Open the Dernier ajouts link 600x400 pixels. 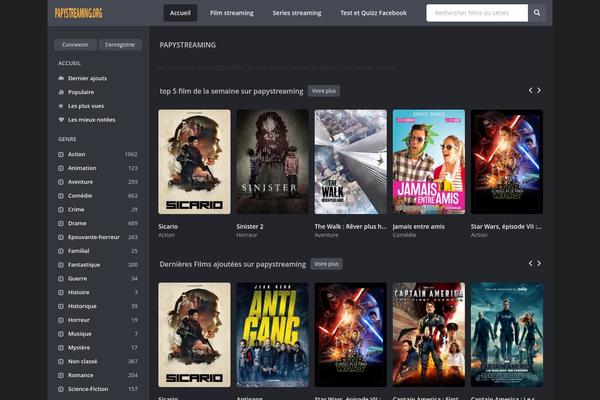(x=87, y=78)
